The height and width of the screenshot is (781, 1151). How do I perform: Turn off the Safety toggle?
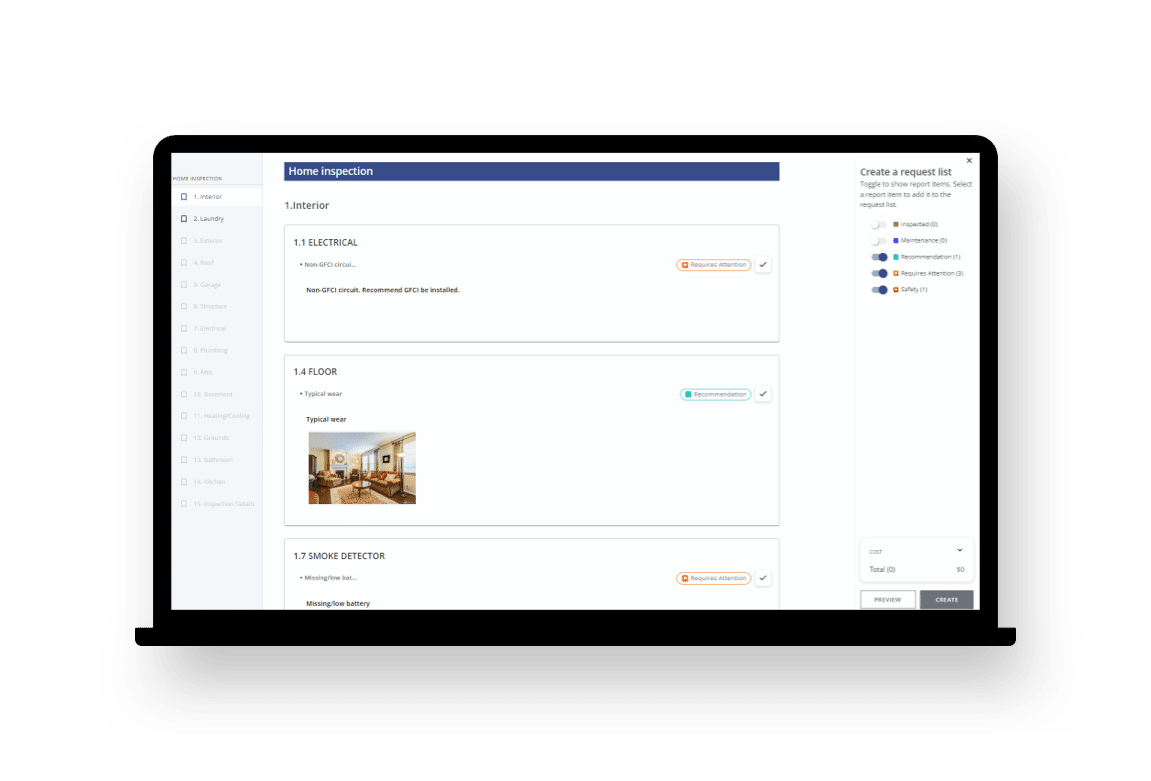[879, 290]
